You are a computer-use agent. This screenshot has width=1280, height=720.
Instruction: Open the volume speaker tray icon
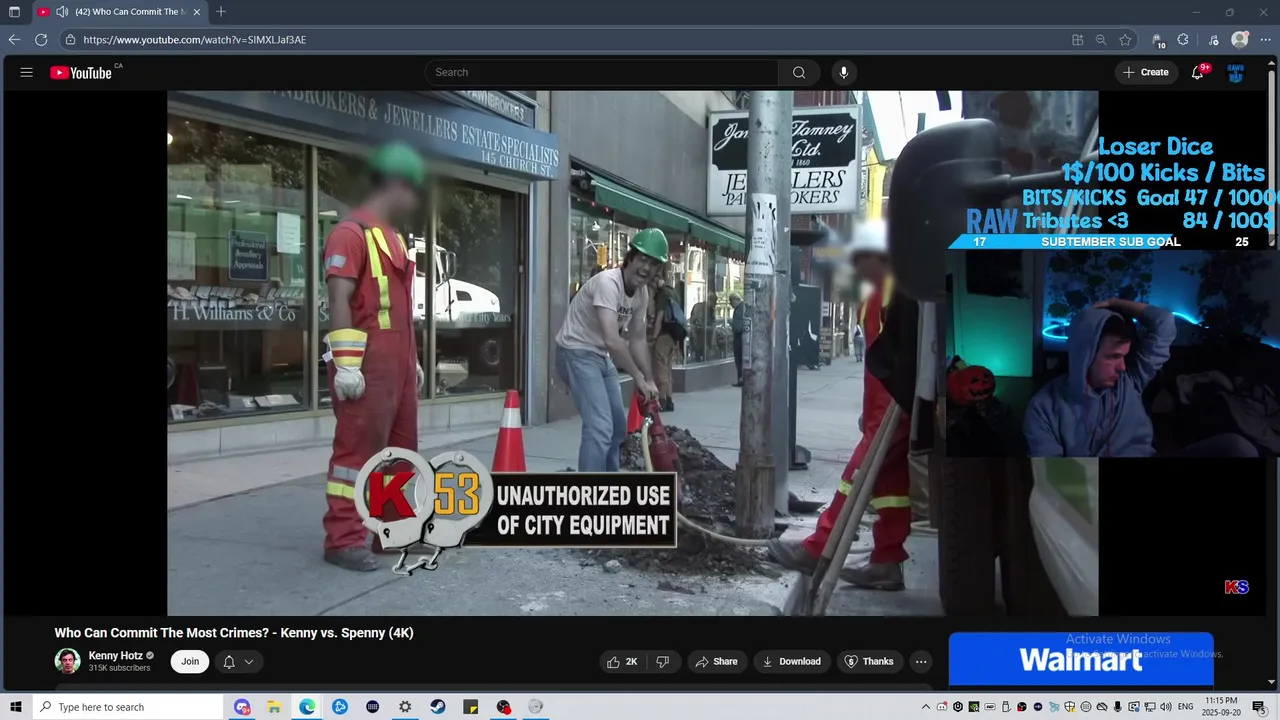point(1166,707)
